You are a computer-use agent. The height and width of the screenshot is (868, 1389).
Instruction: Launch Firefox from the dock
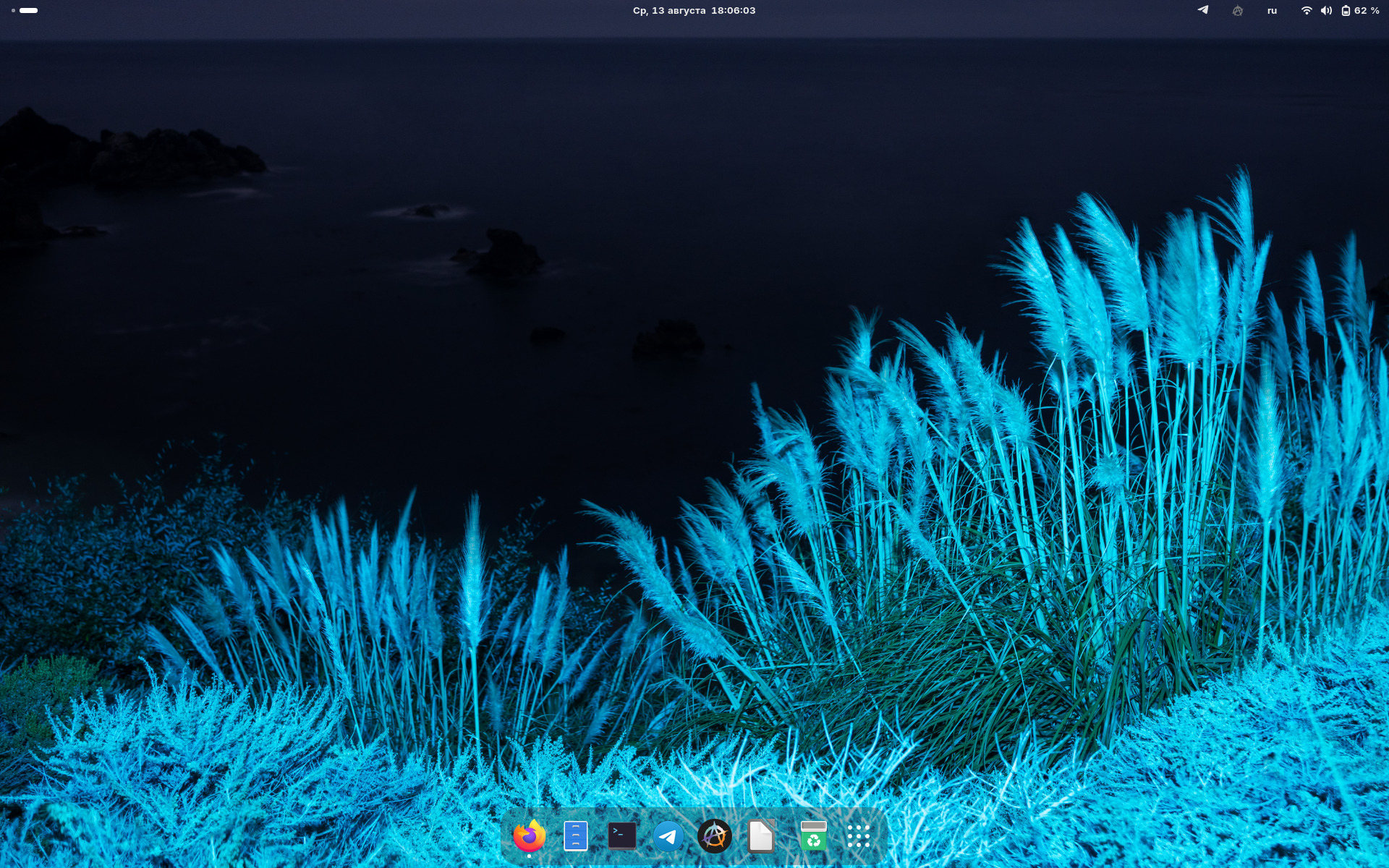[x=529, y=836]
